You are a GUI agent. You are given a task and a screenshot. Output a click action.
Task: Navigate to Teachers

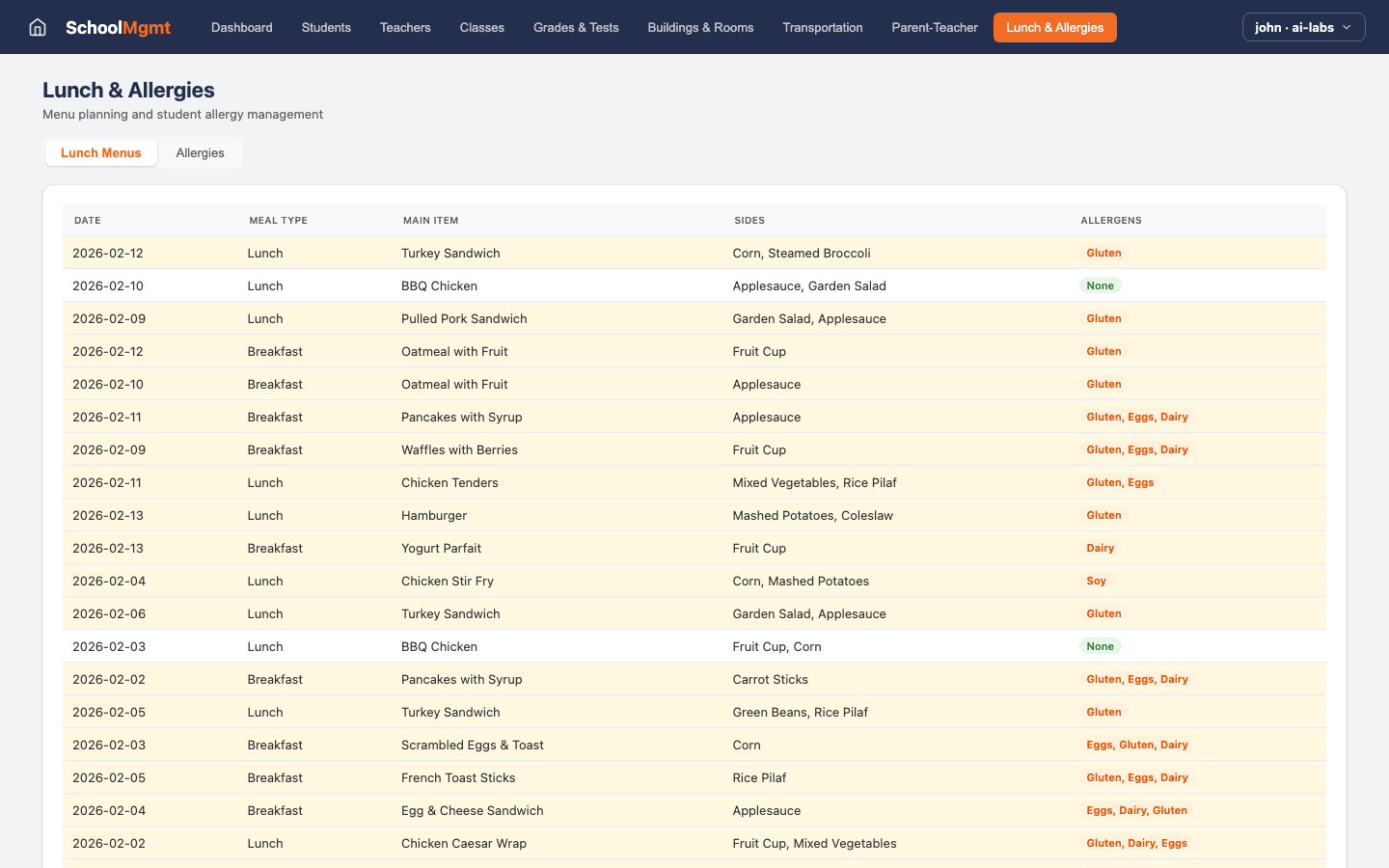[405, 27]
